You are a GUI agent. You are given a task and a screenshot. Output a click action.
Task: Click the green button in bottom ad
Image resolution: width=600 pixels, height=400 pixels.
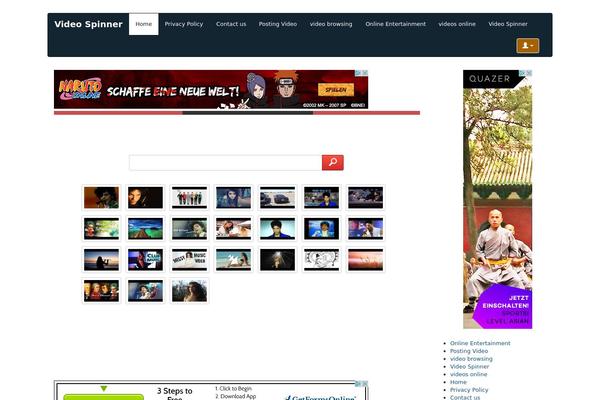[103, 397]
